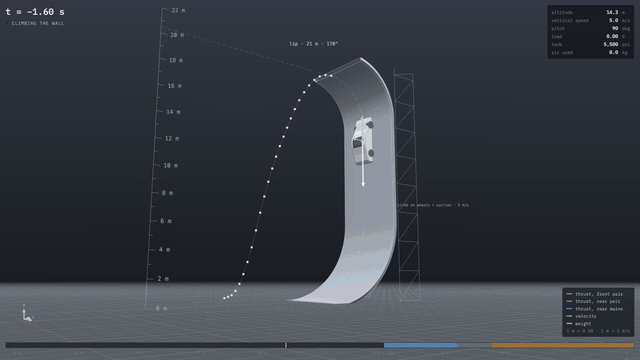This screenshot has width=640, height=360.
Task: Click the '22 m' height scale label
Action: (x=178, y=10)
